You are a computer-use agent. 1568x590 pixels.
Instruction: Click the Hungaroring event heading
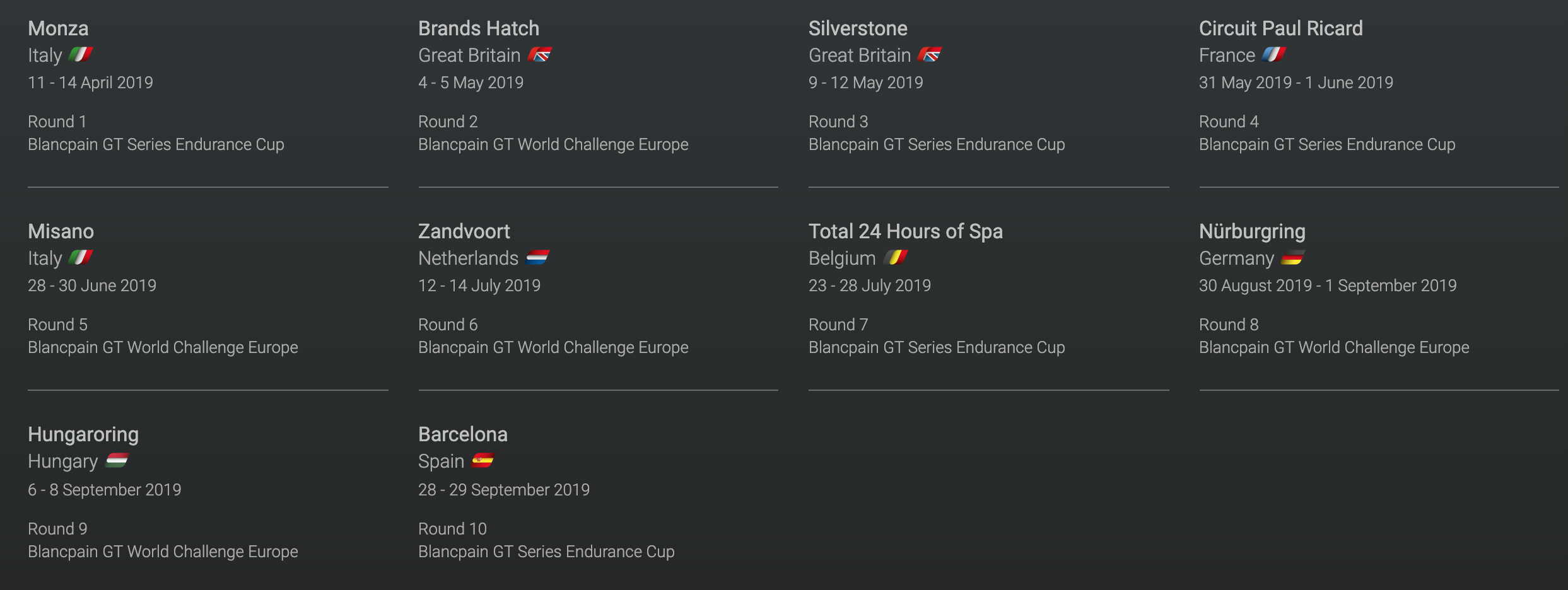(83, 434)
